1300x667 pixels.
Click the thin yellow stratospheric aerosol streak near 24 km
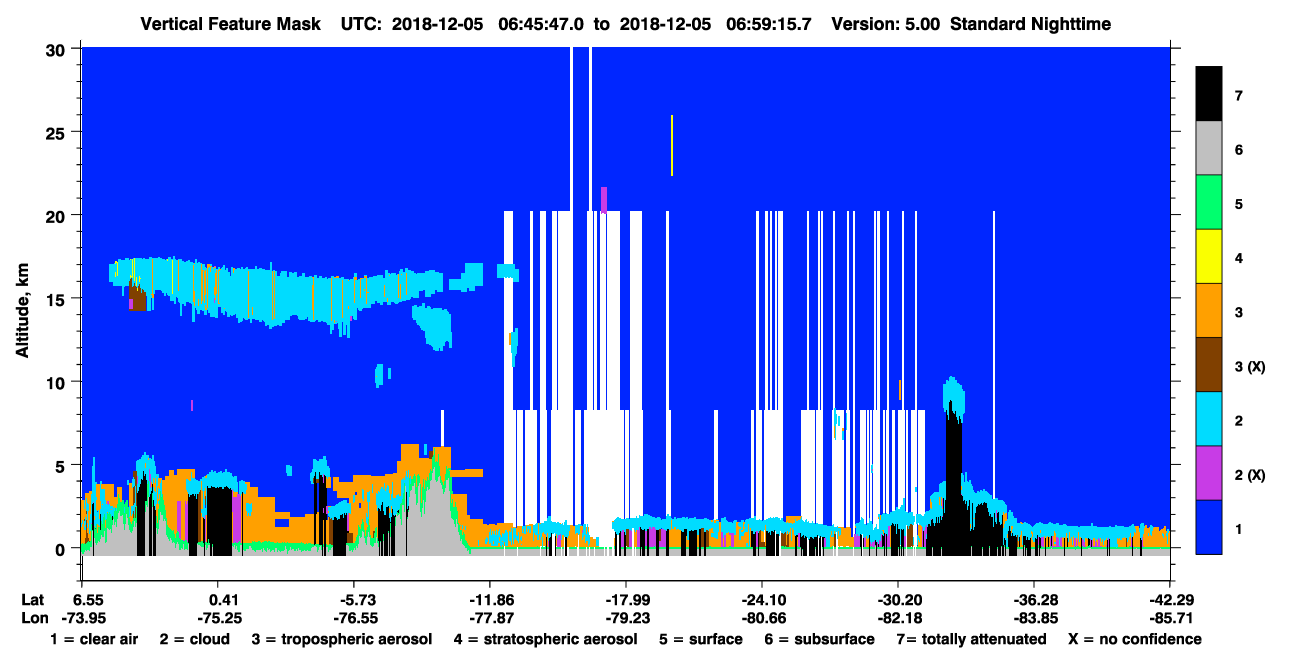click(x=672, y=145)
